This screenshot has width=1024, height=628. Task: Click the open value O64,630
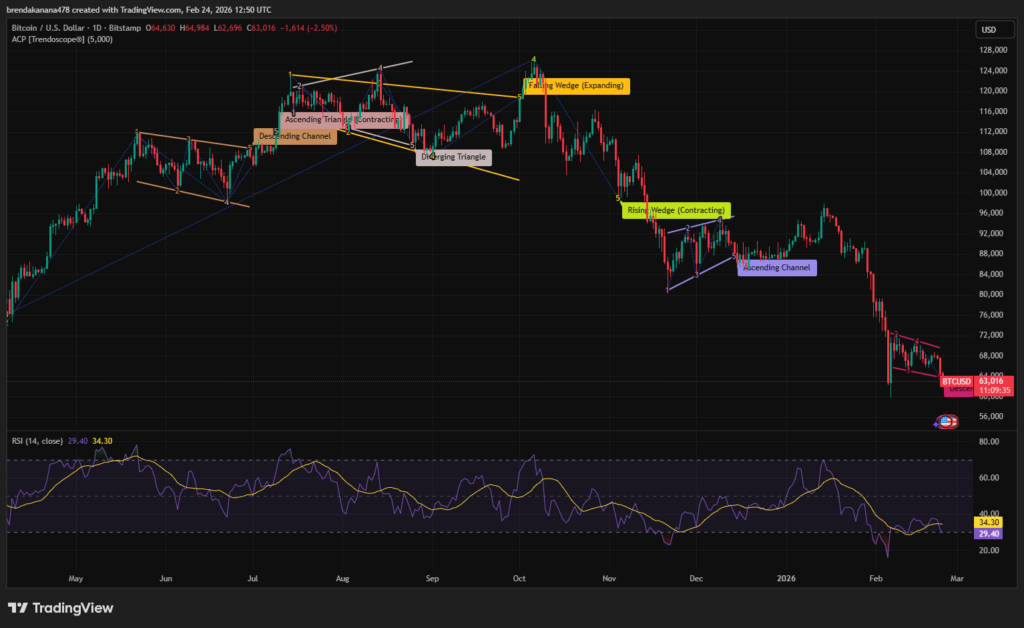[160, 28]
